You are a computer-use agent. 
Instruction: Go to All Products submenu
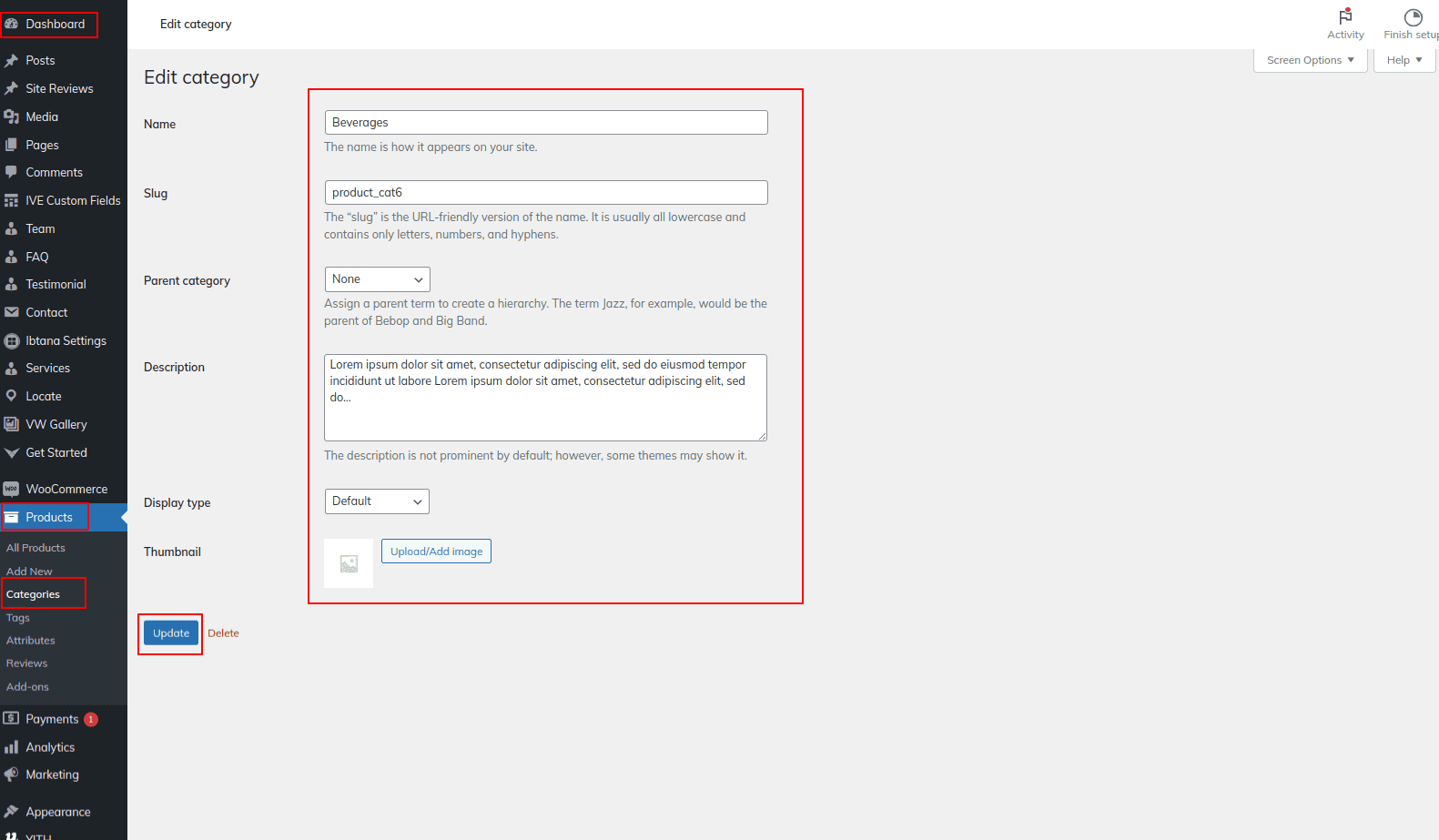(35, 548)
